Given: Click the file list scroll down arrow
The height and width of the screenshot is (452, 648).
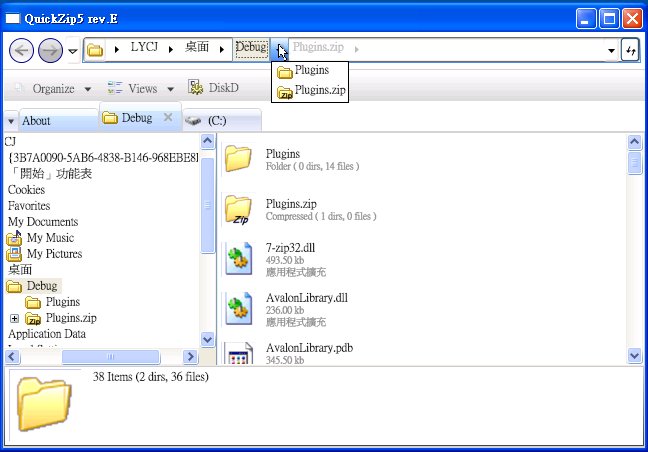Looking at the screenshot, I should (634, 355).
